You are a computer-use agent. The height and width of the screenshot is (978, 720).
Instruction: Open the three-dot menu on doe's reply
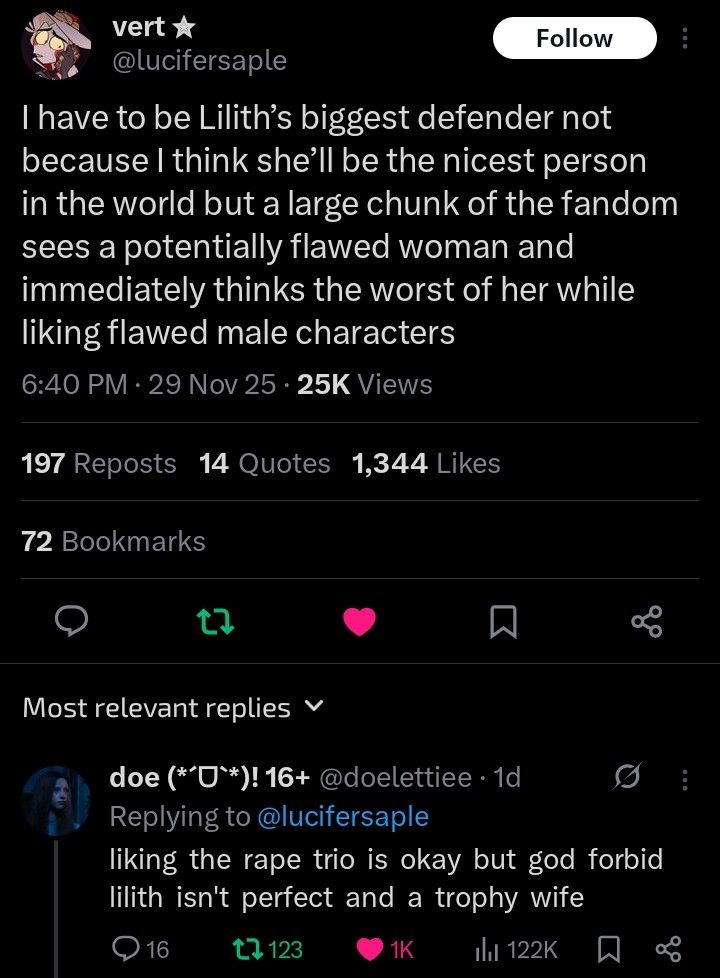[685, 777]
